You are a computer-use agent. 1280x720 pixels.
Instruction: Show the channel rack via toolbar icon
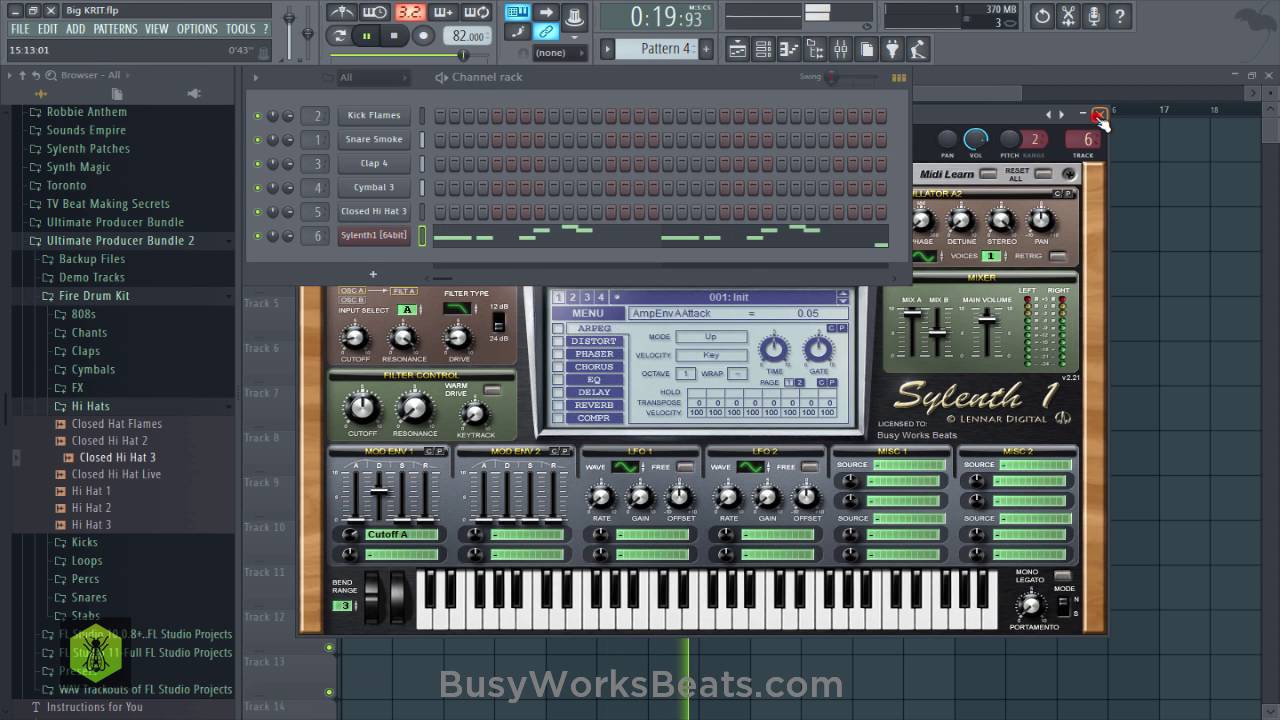pyautogui.click(x=764, y=49)
